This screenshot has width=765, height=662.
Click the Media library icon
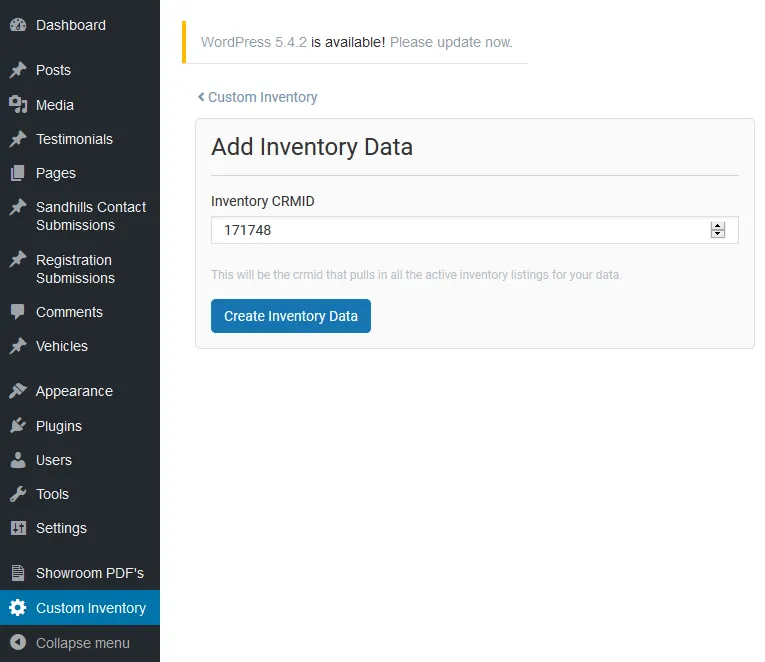(18, 104)
